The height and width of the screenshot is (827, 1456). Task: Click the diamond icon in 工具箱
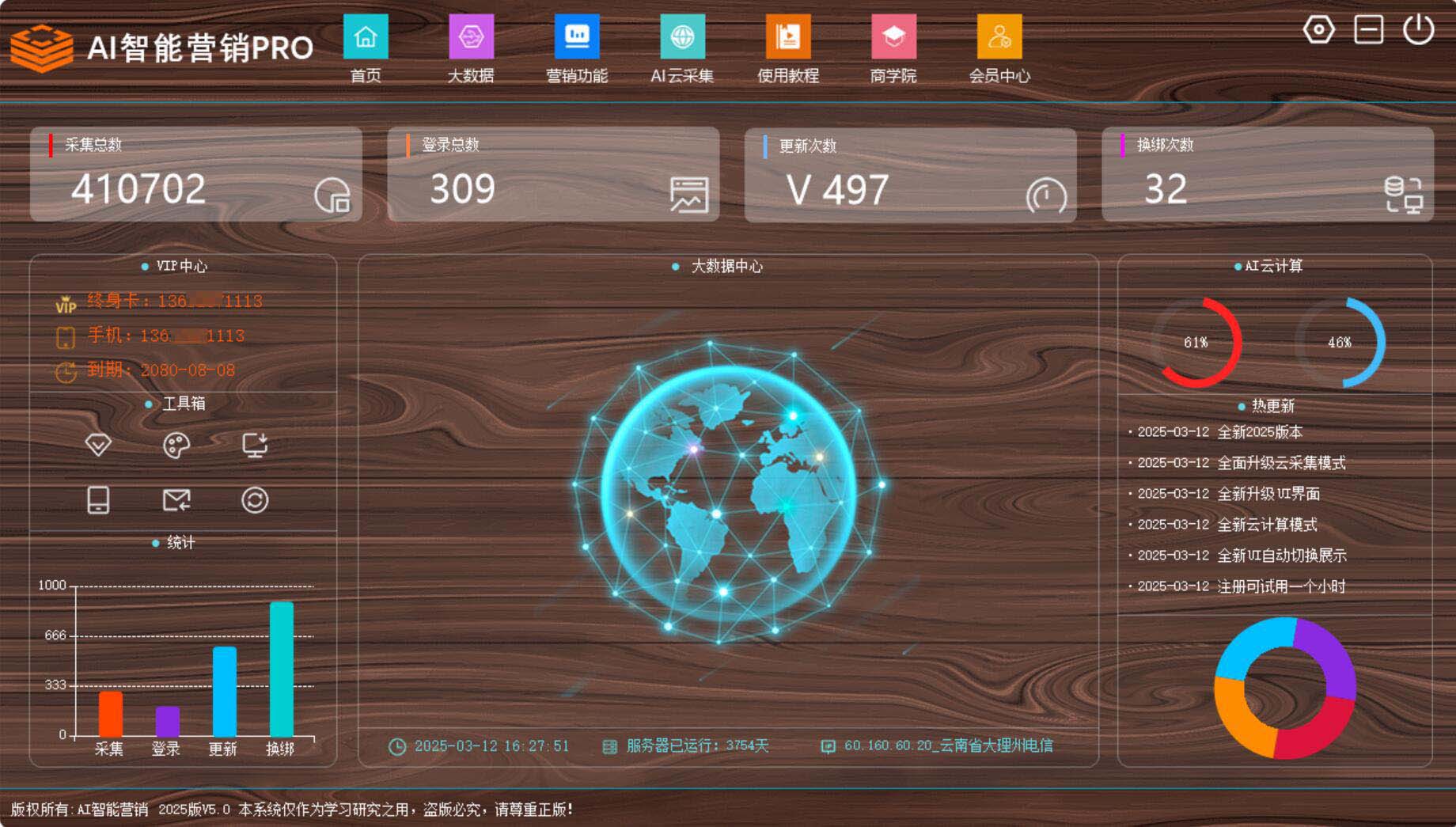tap(98, 445)
